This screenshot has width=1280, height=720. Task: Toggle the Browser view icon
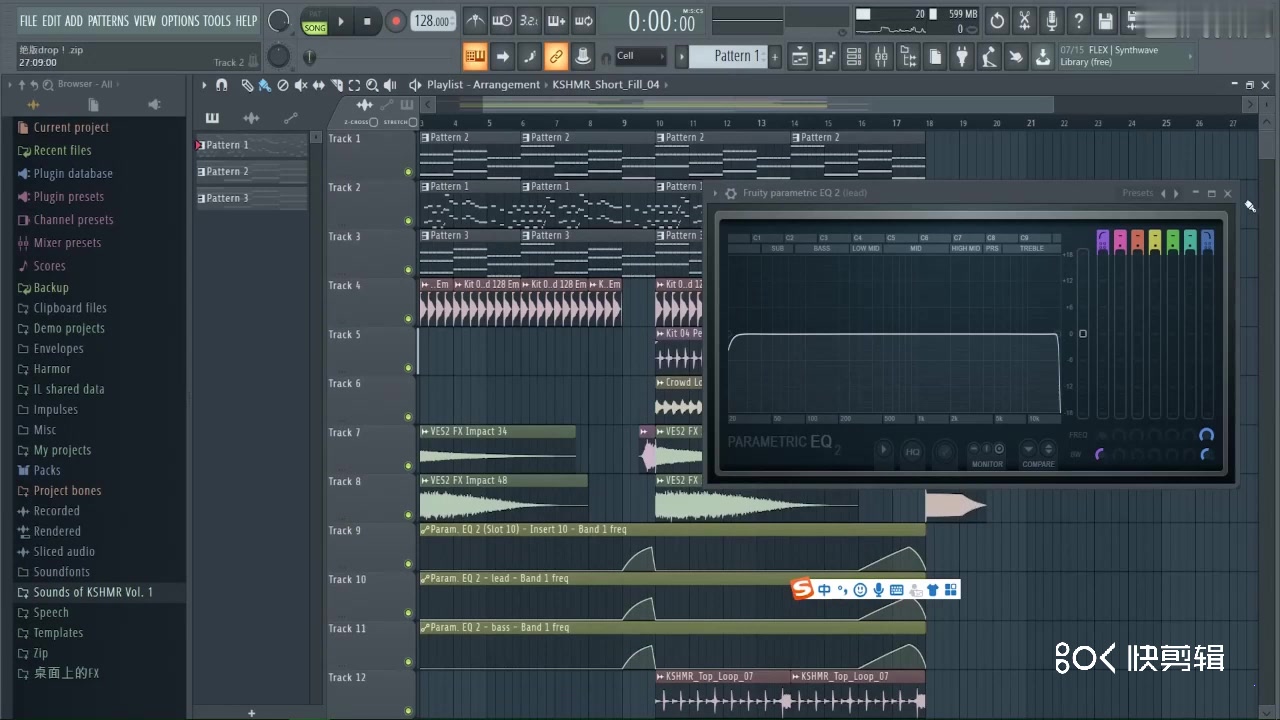pyautogui.click(x=908, y=57)
